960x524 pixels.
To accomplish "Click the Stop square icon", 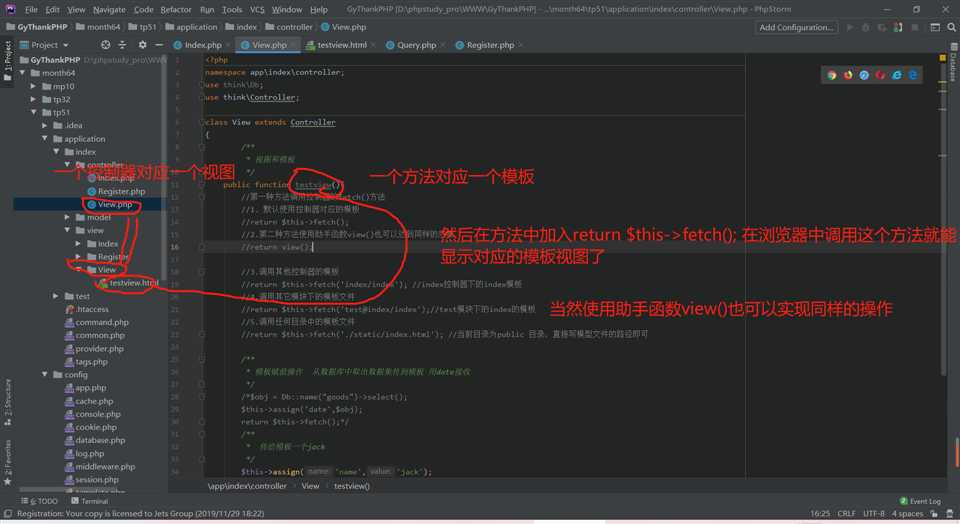I will (x=915, y=28).
